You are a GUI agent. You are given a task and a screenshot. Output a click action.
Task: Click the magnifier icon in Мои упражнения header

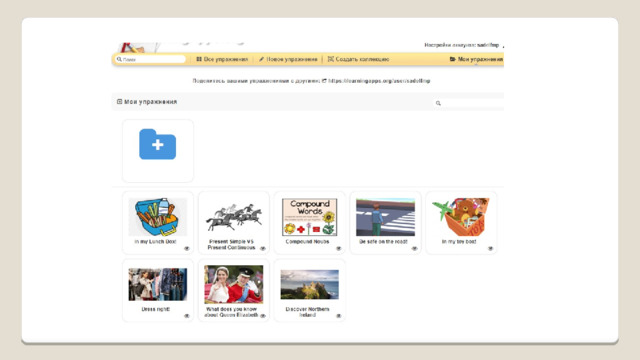coord(438,103)
